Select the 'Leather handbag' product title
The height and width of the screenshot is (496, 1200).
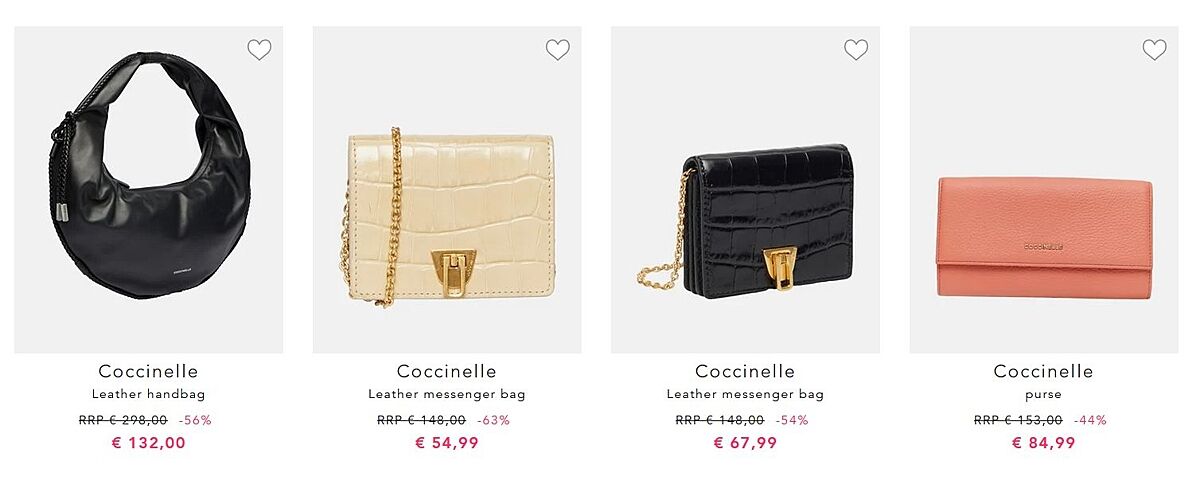[x=149, y=395]
